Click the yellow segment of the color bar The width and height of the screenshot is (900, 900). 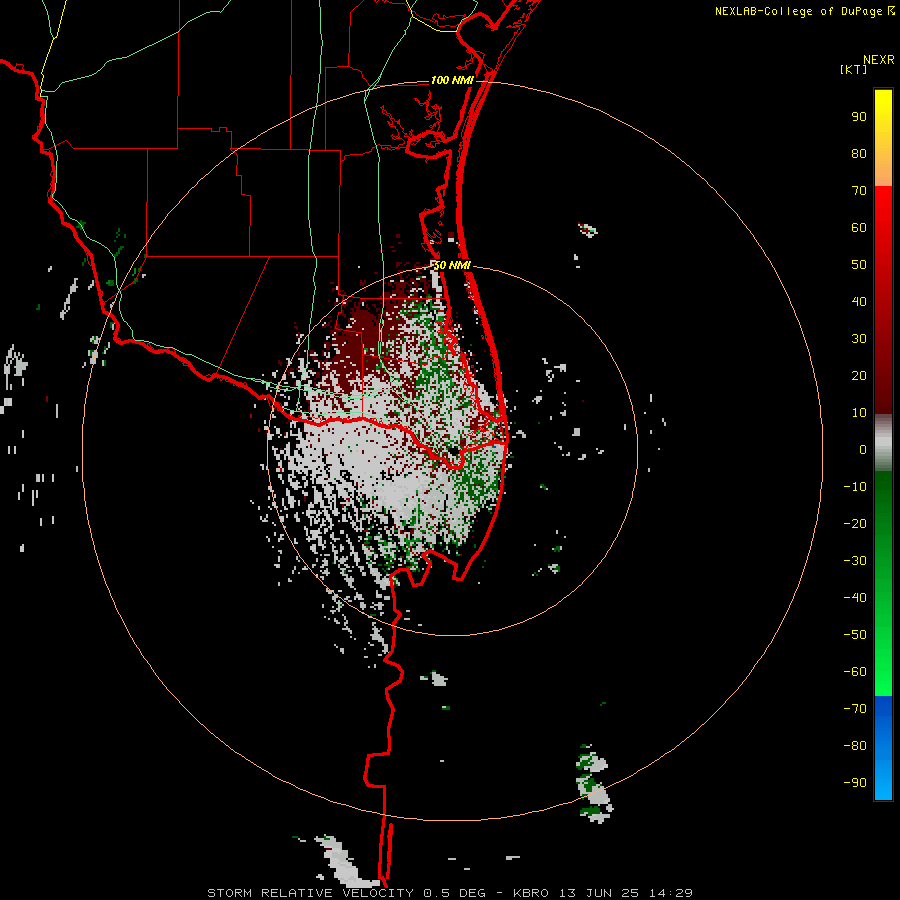(x=883, y=115)
